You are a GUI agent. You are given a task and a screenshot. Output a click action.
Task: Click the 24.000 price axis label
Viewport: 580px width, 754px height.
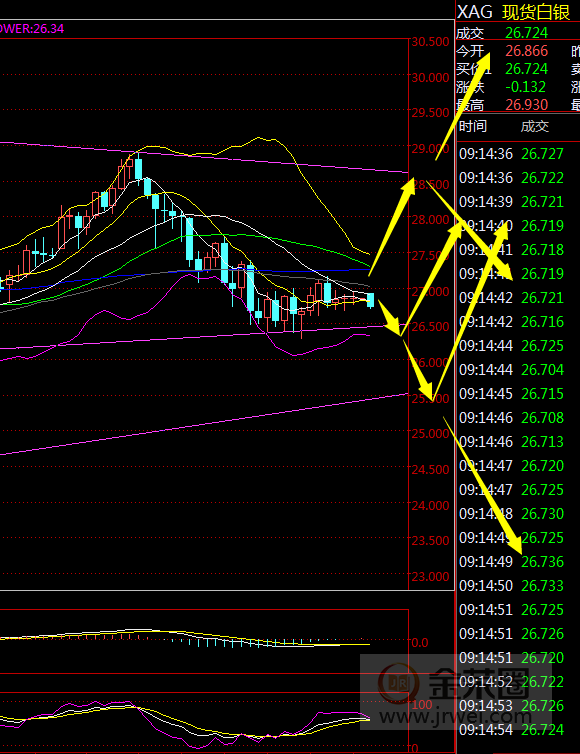pos(430,505)
